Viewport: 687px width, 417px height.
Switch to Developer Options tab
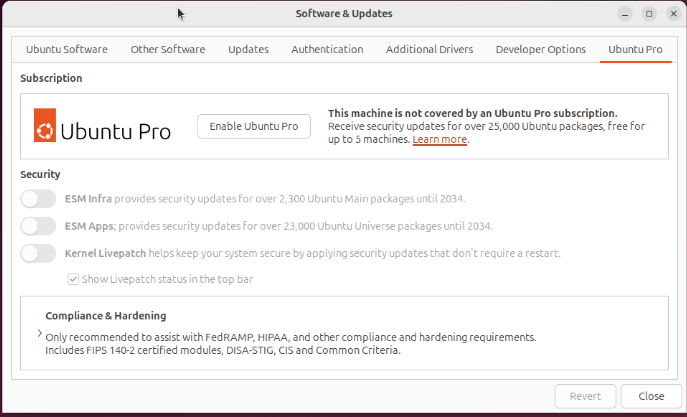(541, 49)
